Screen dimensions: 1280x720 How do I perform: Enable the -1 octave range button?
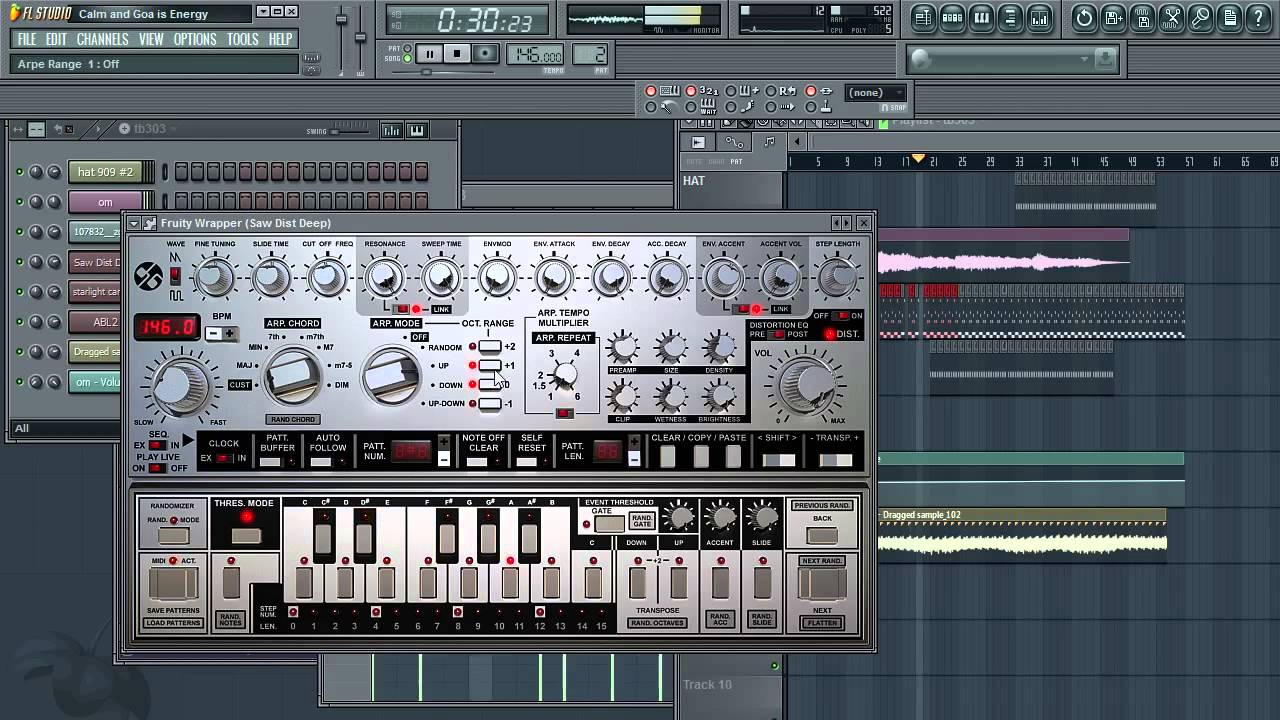(489, 404)
